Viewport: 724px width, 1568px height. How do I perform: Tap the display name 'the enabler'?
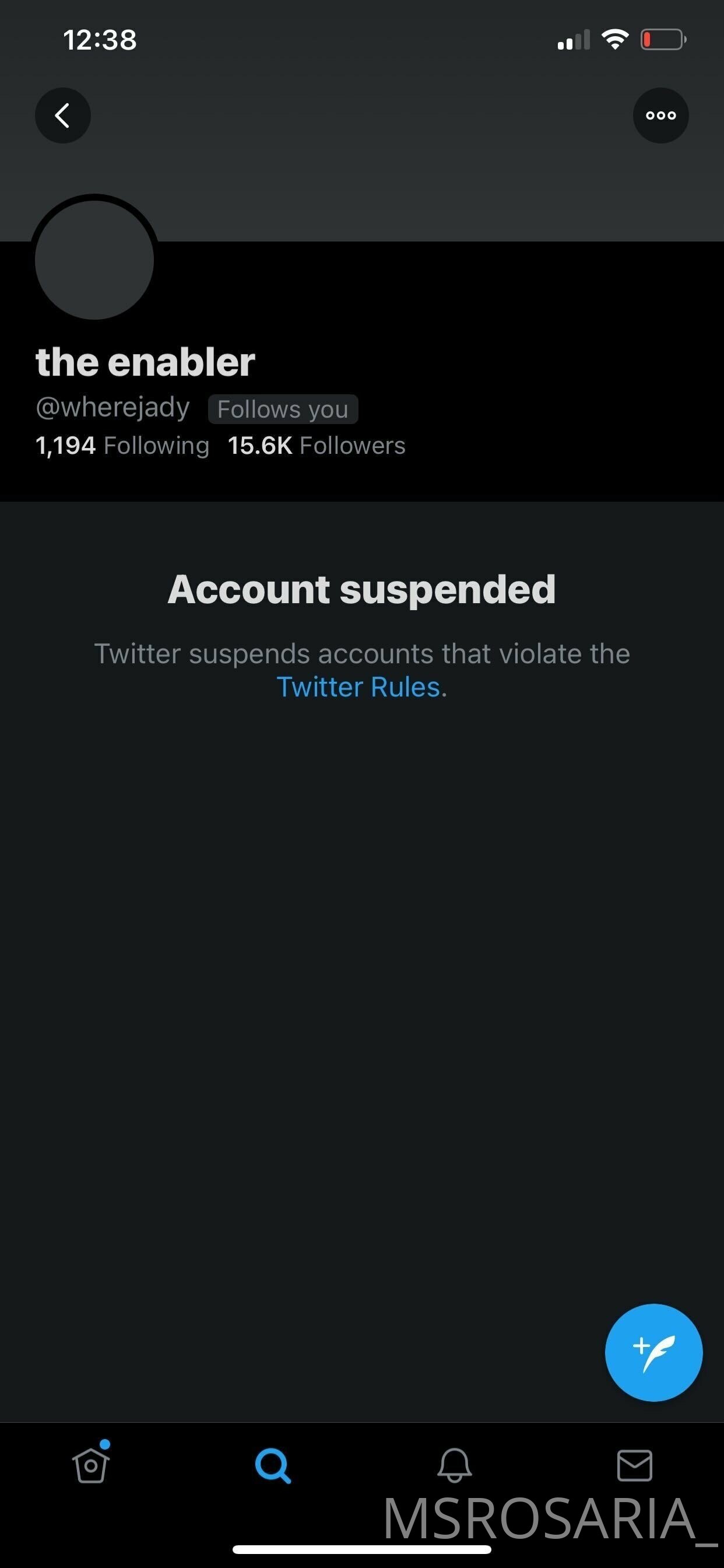(x=145, y=362)
